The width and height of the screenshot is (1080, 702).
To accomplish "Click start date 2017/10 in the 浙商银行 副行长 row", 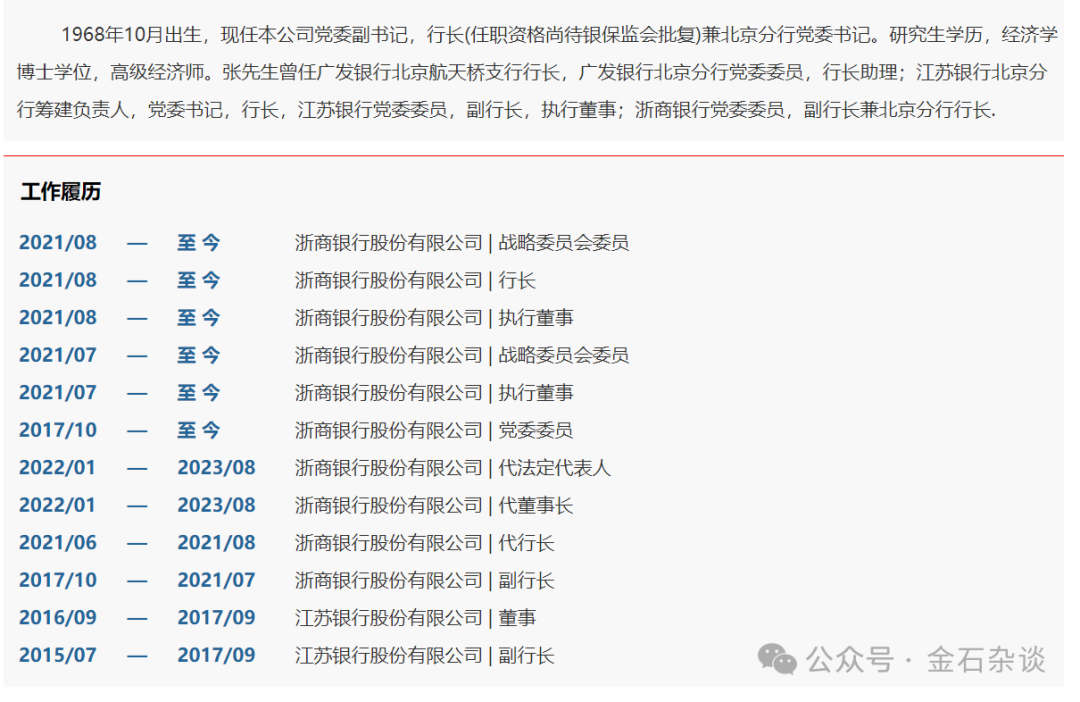I will pos(58,581).
